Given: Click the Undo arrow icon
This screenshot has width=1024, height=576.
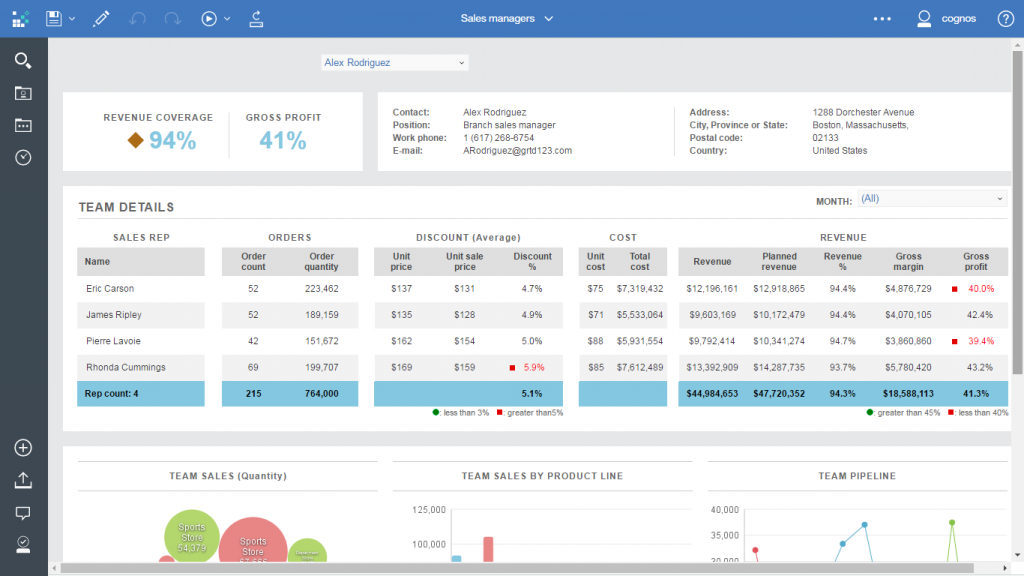Looking at the screenshot, I should click(x=138, y=18).
